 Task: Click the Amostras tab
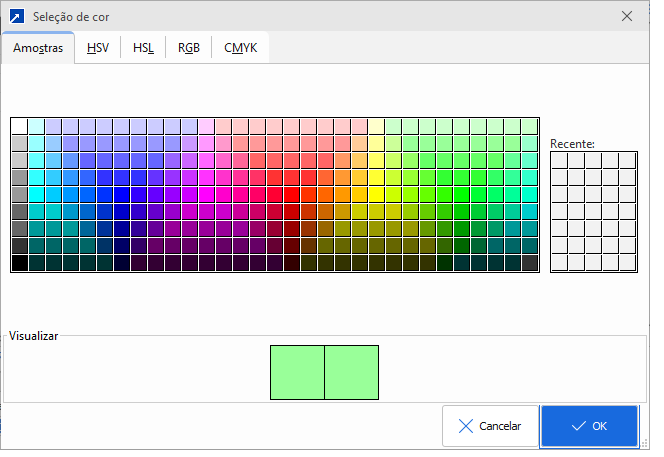(38, 48)
